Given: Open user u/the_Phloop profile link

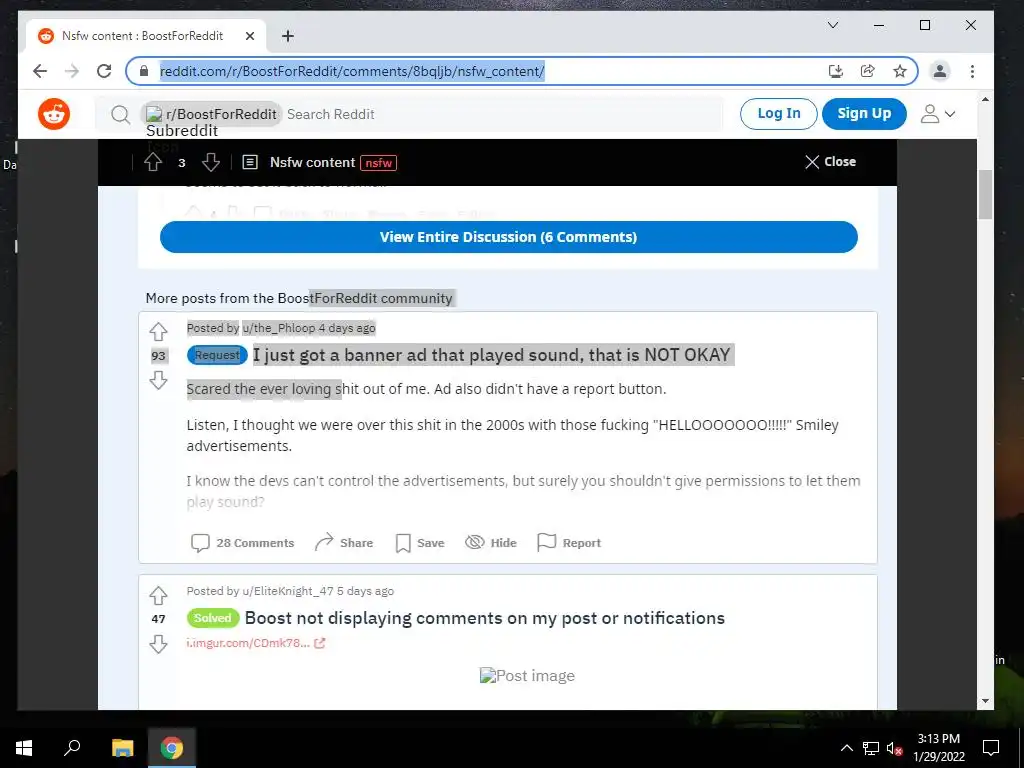Looking at the screenshot, I should (x=279, y=328).
